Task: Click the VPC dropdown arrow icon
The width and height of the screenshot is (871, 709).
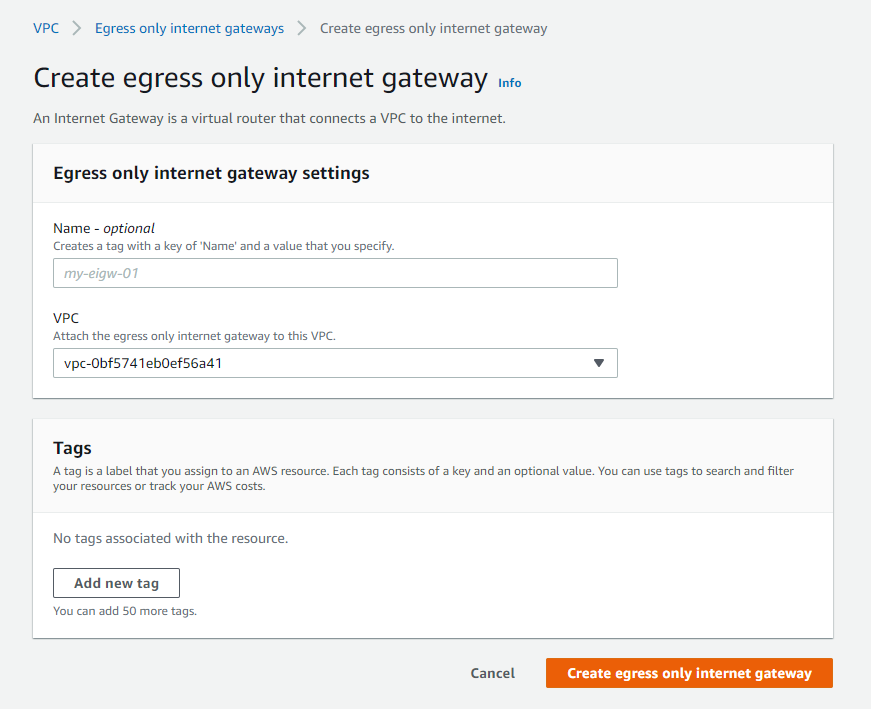Action: pyautogui.click(x=599, y=363)
